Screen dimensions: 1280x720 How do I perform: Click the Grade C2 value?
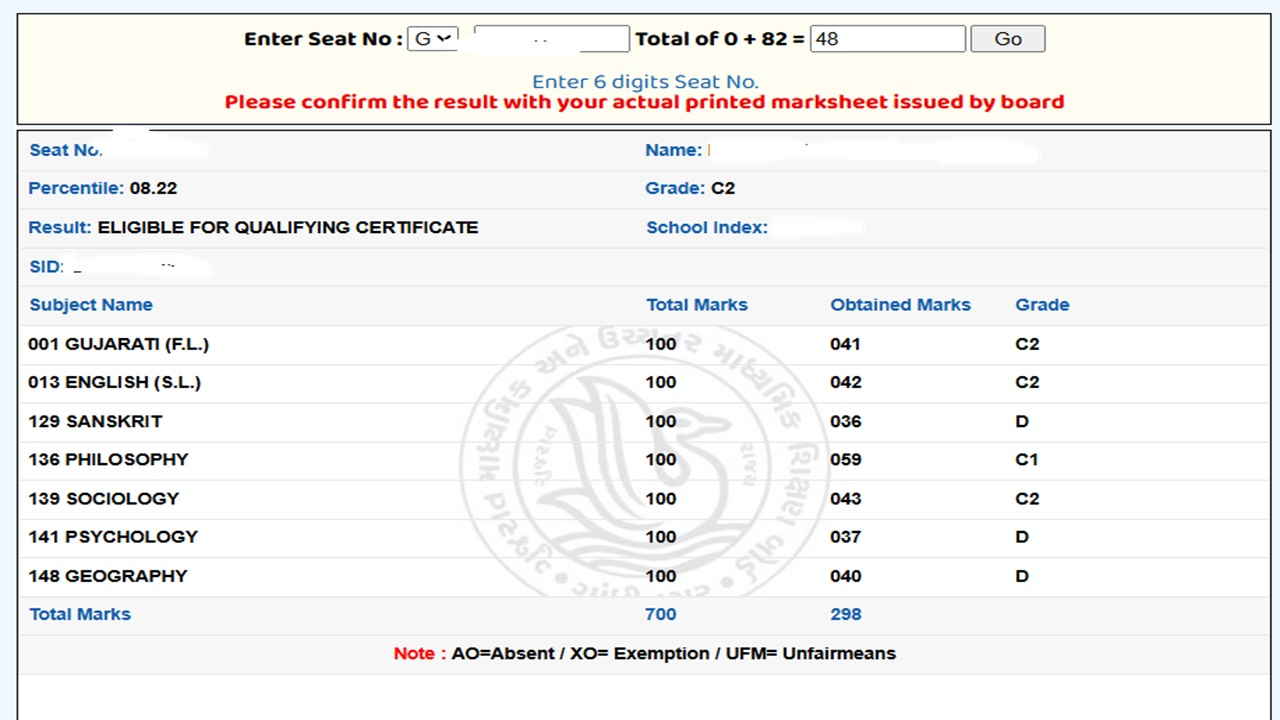[722, 188]
